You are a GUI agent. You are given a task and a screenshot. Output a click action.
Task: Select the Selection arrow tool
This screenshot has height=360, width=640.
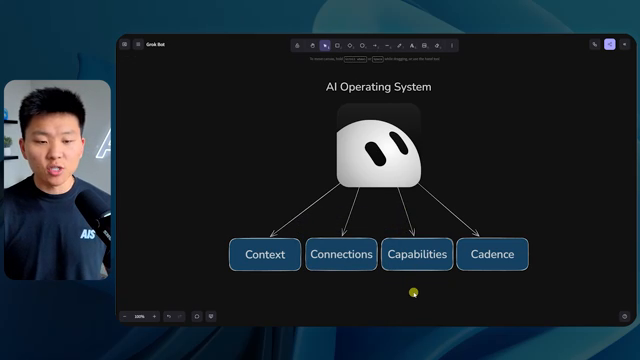325,46
